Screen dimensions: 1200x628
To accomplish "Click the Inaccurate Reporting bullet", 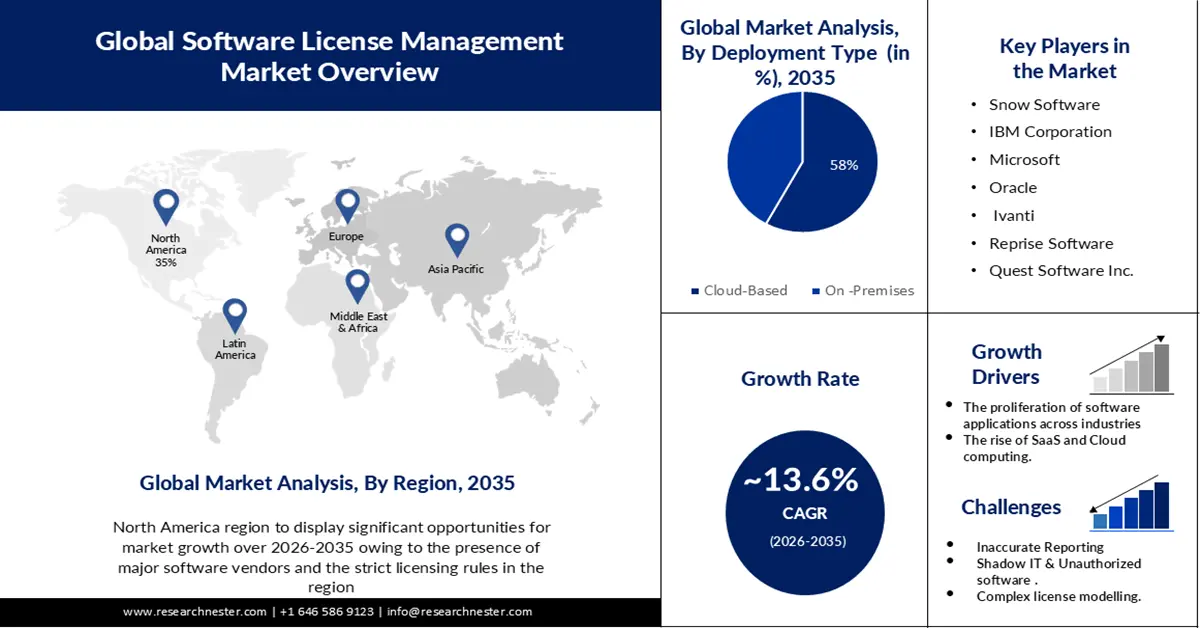I will pyautogui.click(x=1040, y=547).
